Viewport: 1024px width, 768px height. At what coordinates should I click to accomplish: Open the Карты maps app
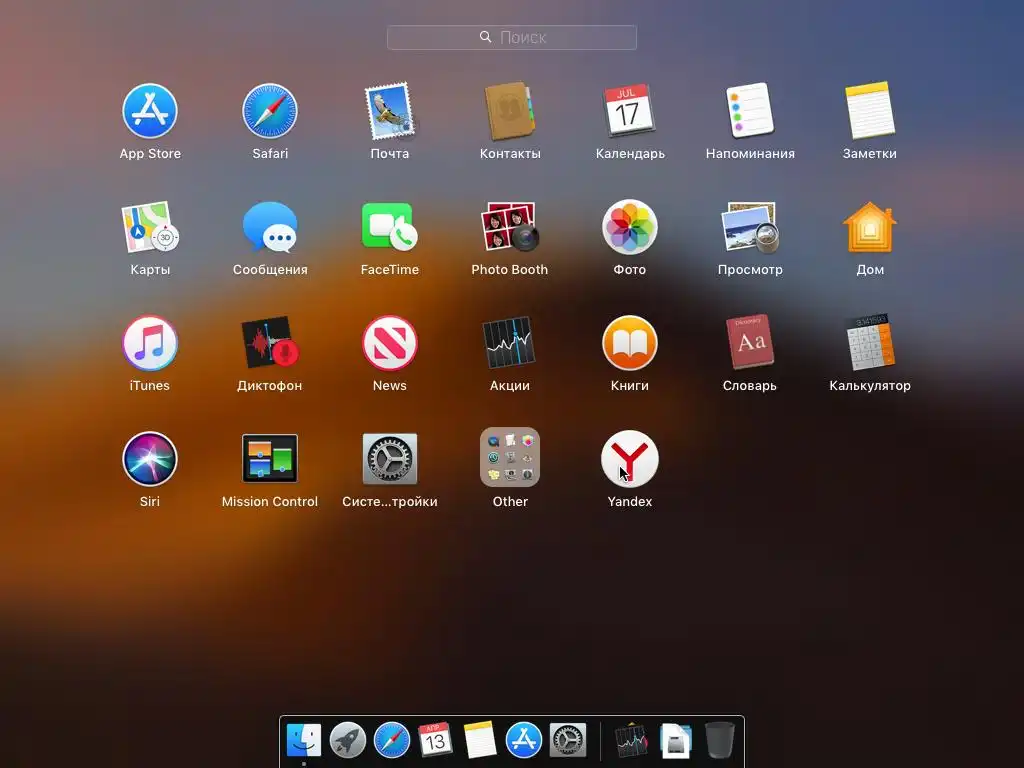[150, 227]
